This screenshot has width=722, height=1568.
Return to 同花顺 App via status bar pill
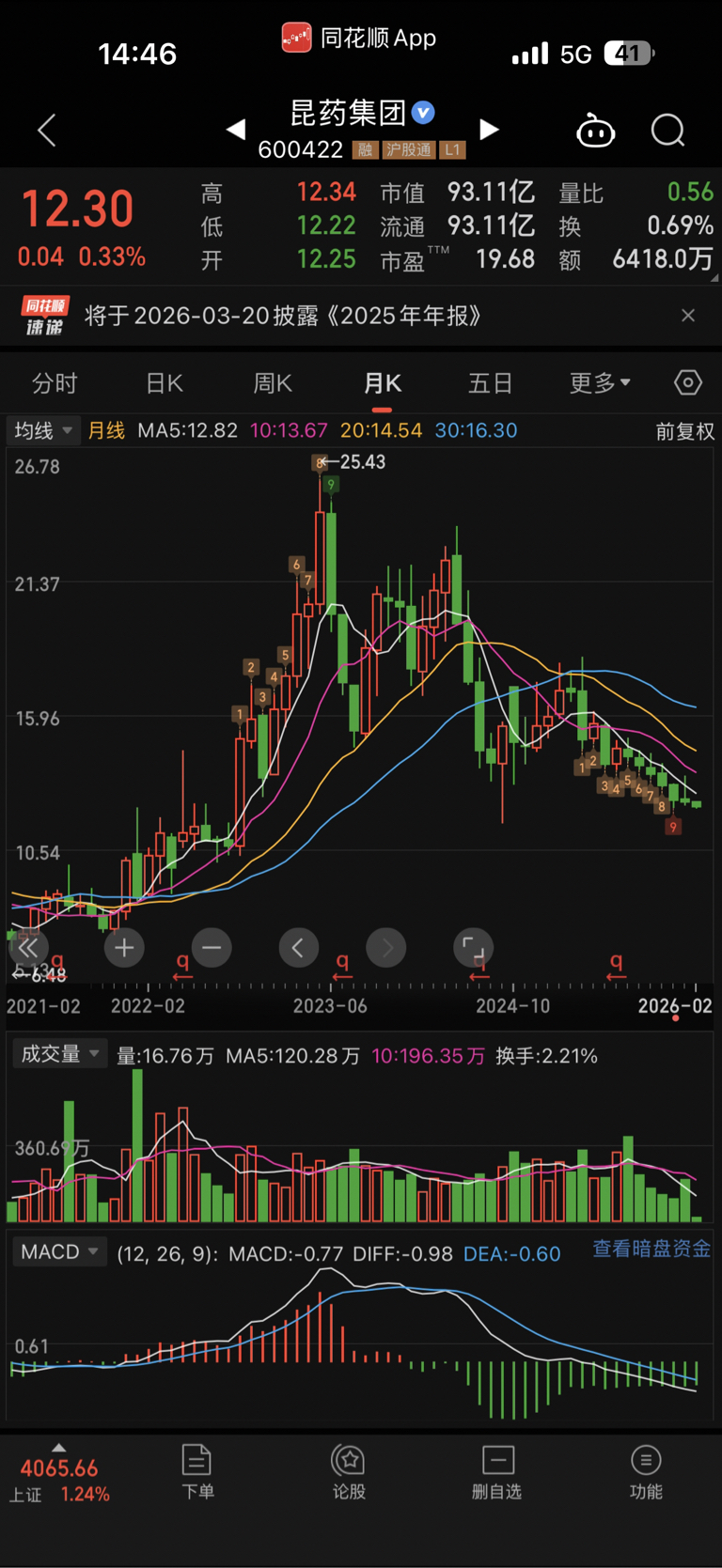click(x=359, y=38)
